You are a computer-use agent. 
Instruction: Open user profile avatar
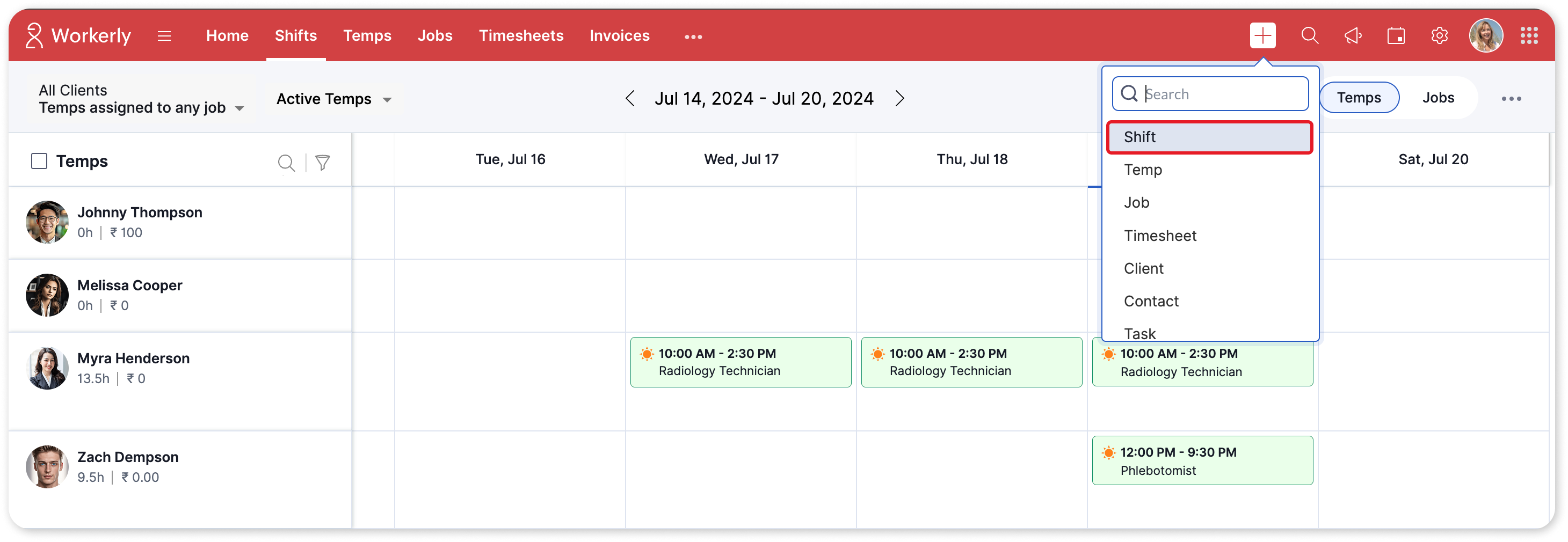pos(1485,35)
